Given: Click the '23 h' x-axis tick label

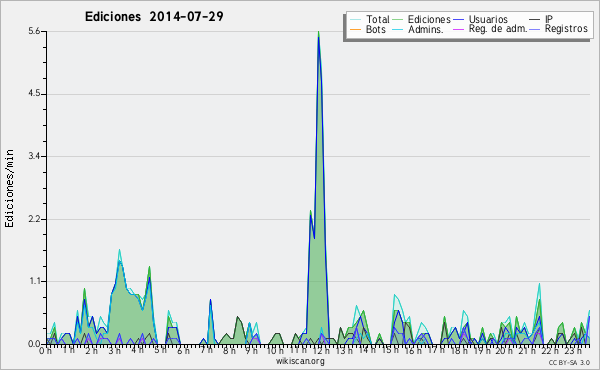Looking at the screenshot, I should (573, 351).
